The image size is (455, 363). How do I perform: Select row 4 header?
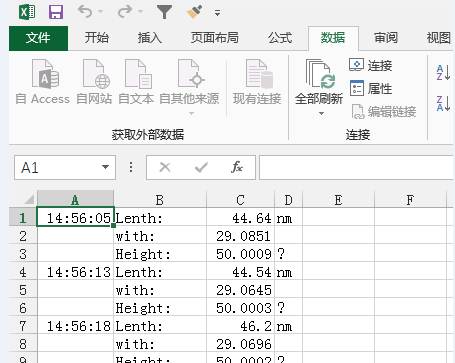[x=23, y=272]
